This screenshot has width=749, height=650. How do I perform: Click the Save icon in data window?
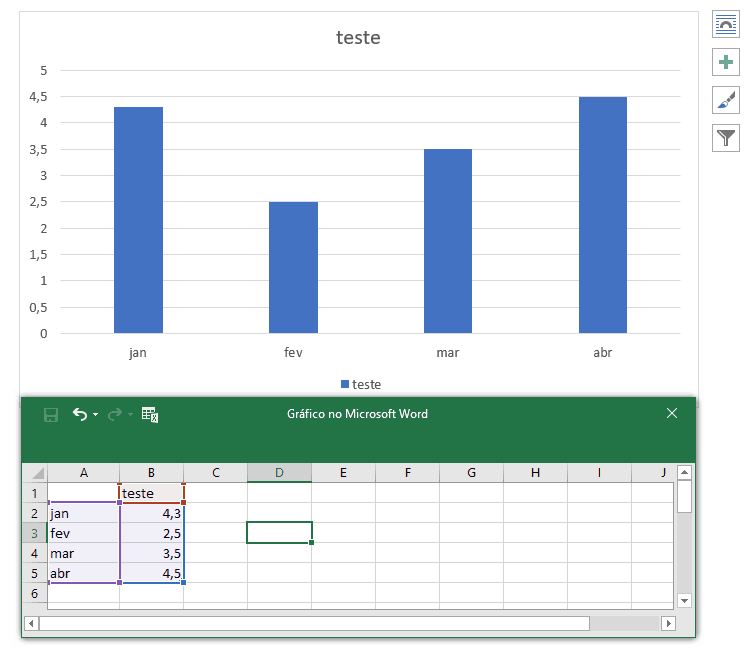tap(51, 414)
